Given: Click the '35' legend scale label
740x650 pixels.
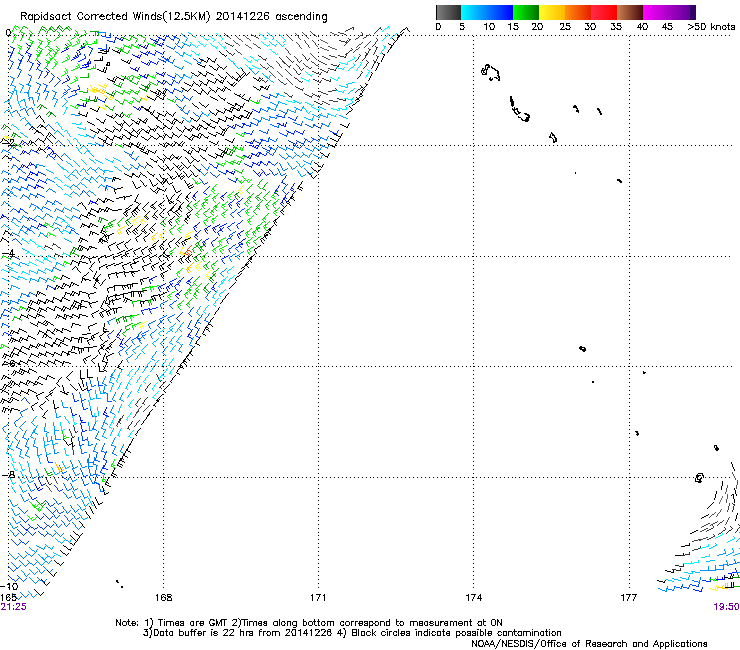Looking at the screenshot, I should (616, 27).
